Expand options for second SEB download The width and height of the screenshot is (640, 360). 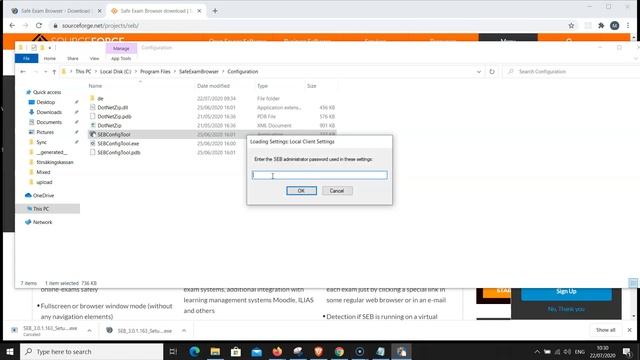[x=184, y=331]
